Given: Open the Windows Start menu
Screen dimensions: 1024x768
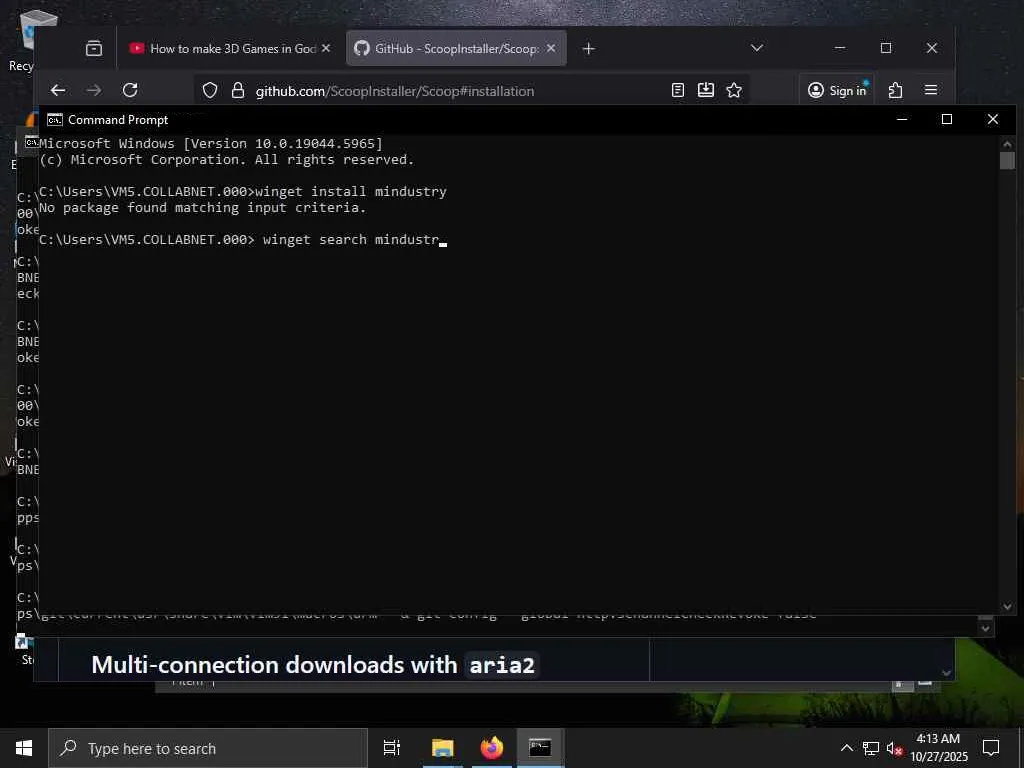Looking at the screenshot, I should (24, 748).
